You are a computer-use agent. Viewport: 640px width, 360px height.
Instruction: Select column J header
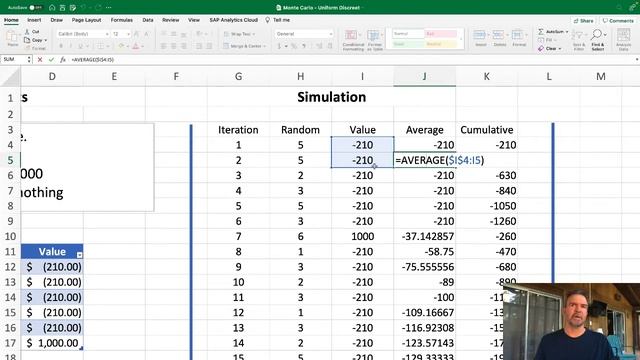pyautogui.click(x=424, y=76)
